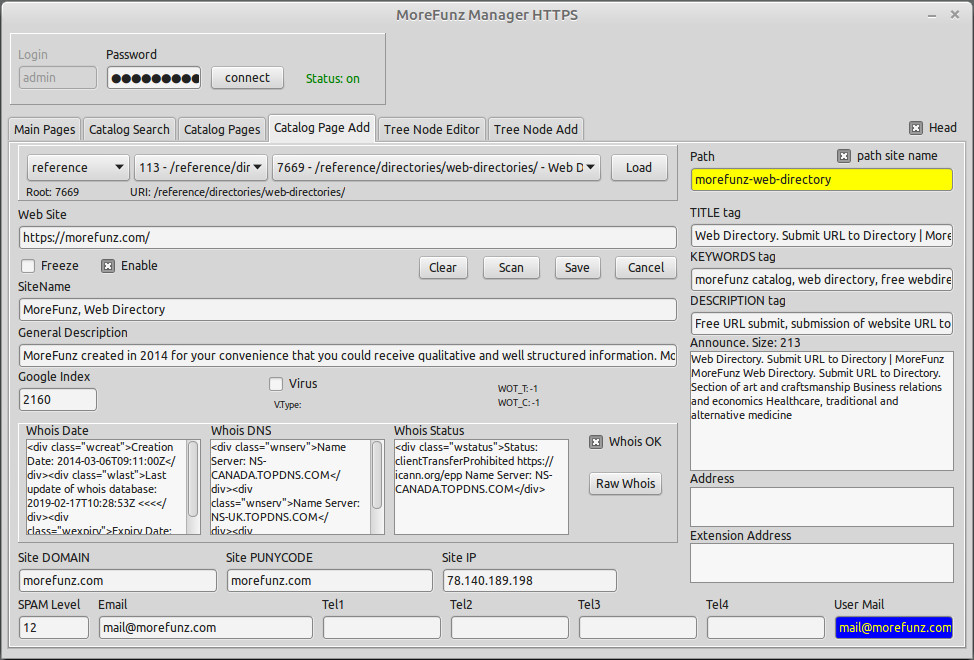Clear the form with the Clear button

[x=443, y=268]
